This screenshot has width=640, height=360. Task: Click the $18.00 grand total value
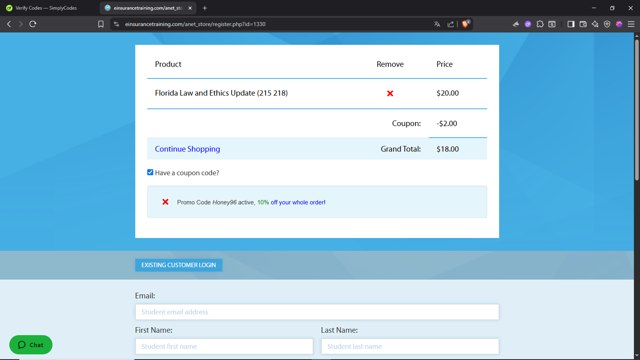pyautogui.click(x=447, y=149)
